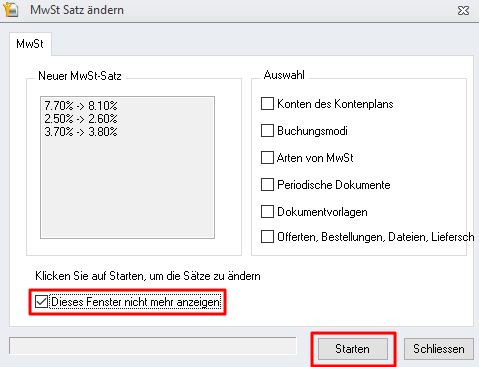Screen dimensions: 479x367
Task: Click the Starten button
Action: 353,349
